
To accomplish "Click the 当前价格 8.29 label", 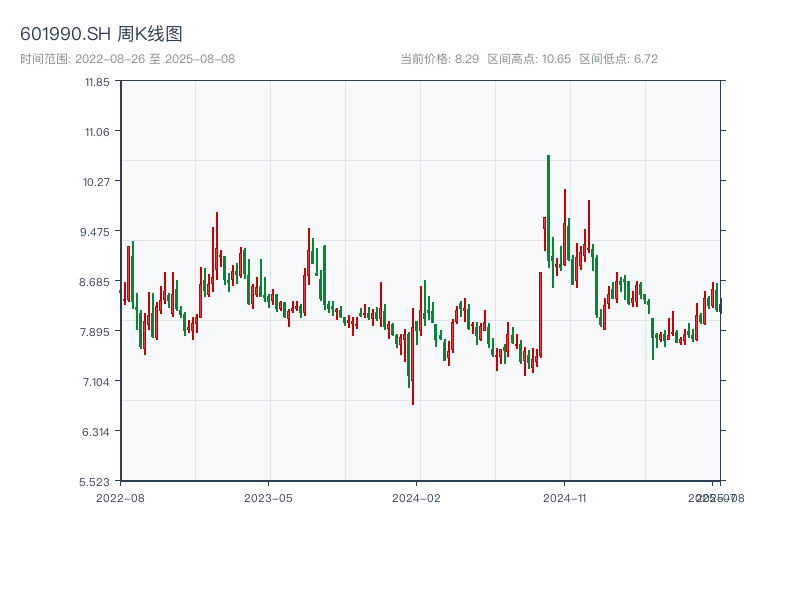I will [440, 59].
